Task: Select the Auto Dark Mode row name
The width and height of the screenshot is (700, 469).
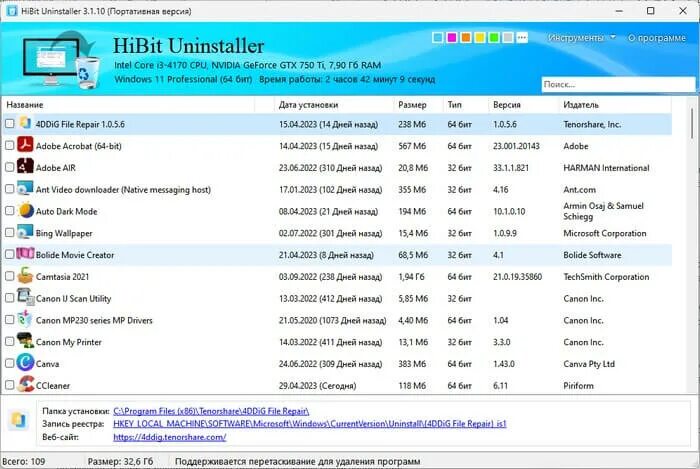Action: [x=67, y=212]
